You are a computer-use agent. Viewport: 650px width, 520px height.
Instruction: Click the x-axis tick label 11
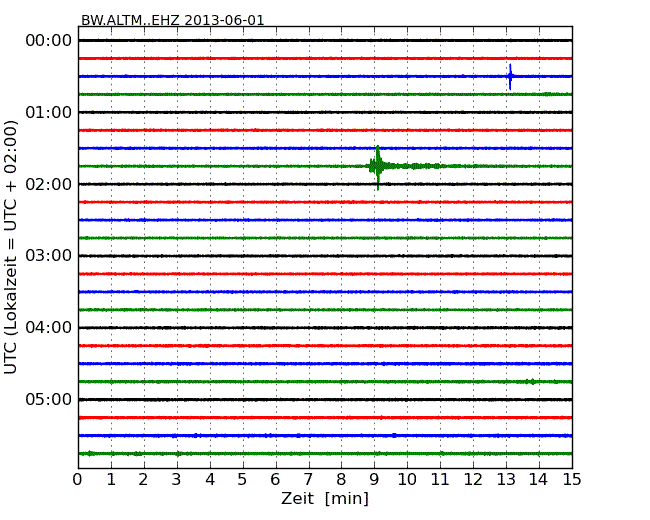440,480
